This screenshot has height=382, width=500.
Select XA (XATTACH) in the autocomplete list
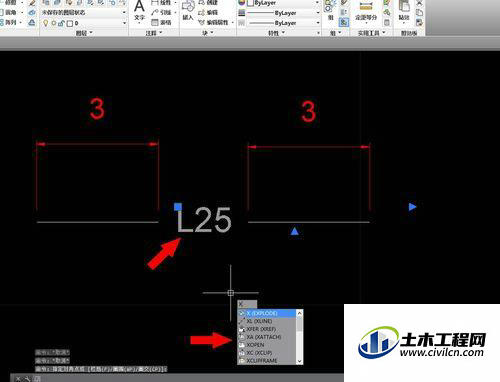[266, 337]
